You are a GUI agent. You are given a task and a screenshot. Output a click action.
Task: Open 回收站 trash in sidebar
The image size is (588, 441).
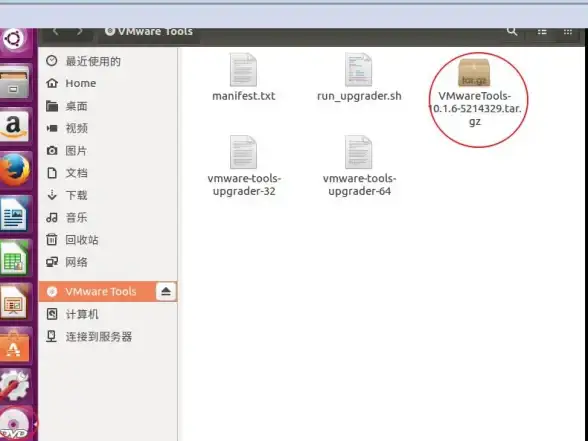(108, 240)
